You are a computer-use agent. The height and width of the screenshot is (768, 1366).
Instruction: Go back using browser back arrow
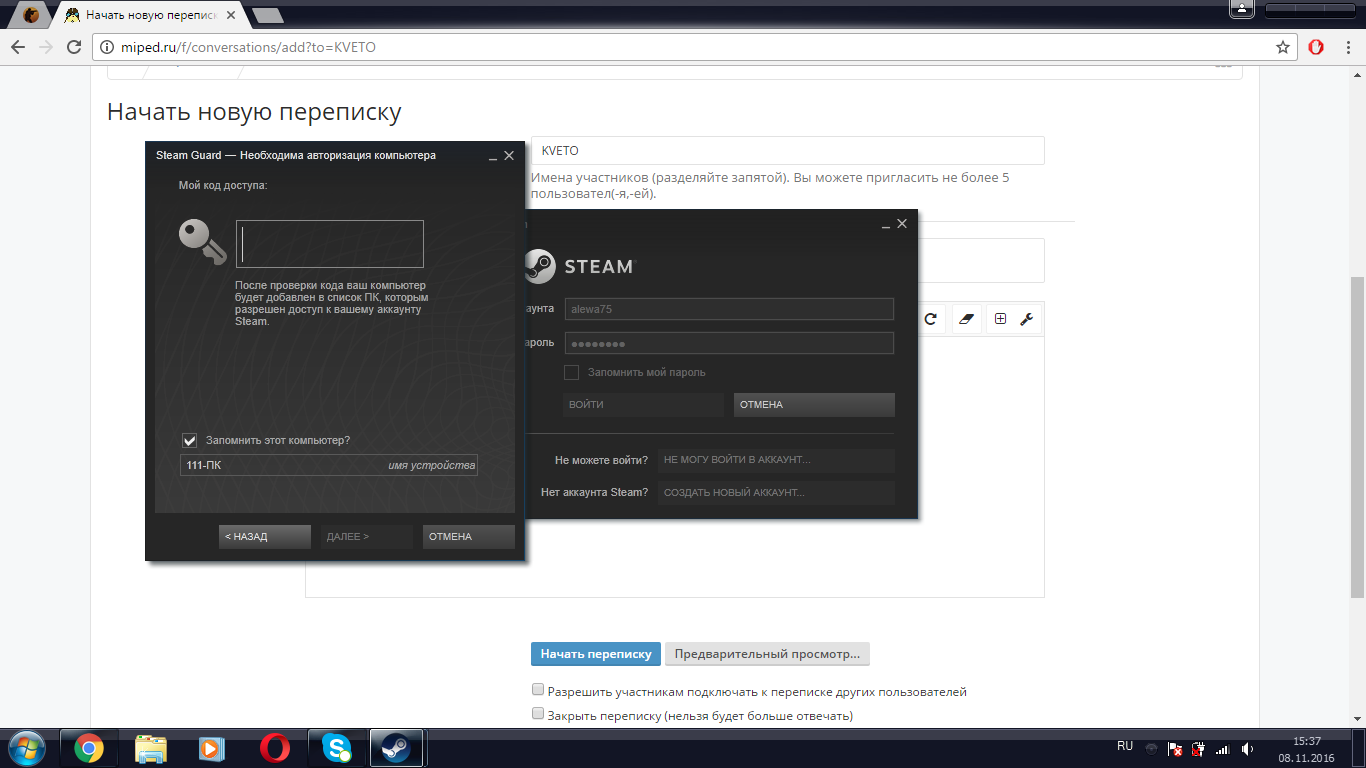(18, 47)
